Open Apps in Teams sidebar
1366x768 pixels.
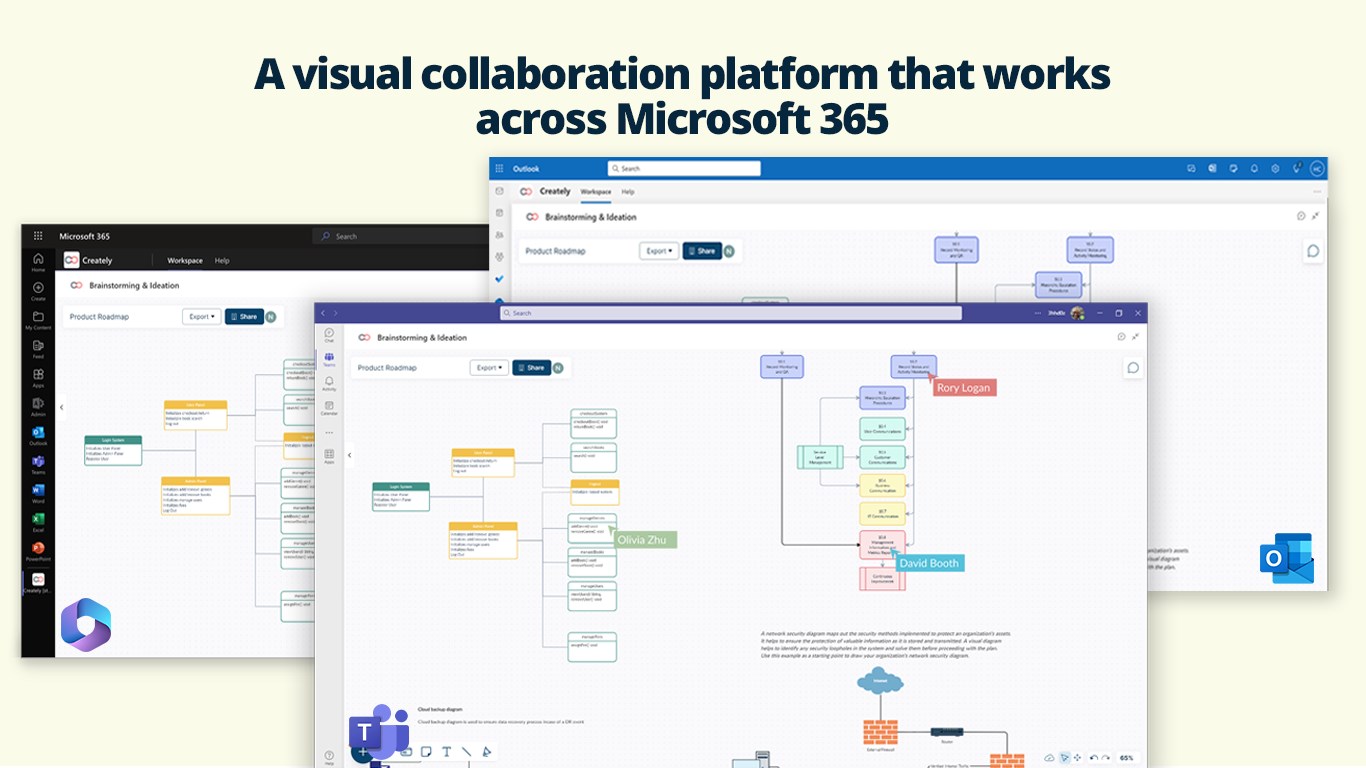pos(329,457)
